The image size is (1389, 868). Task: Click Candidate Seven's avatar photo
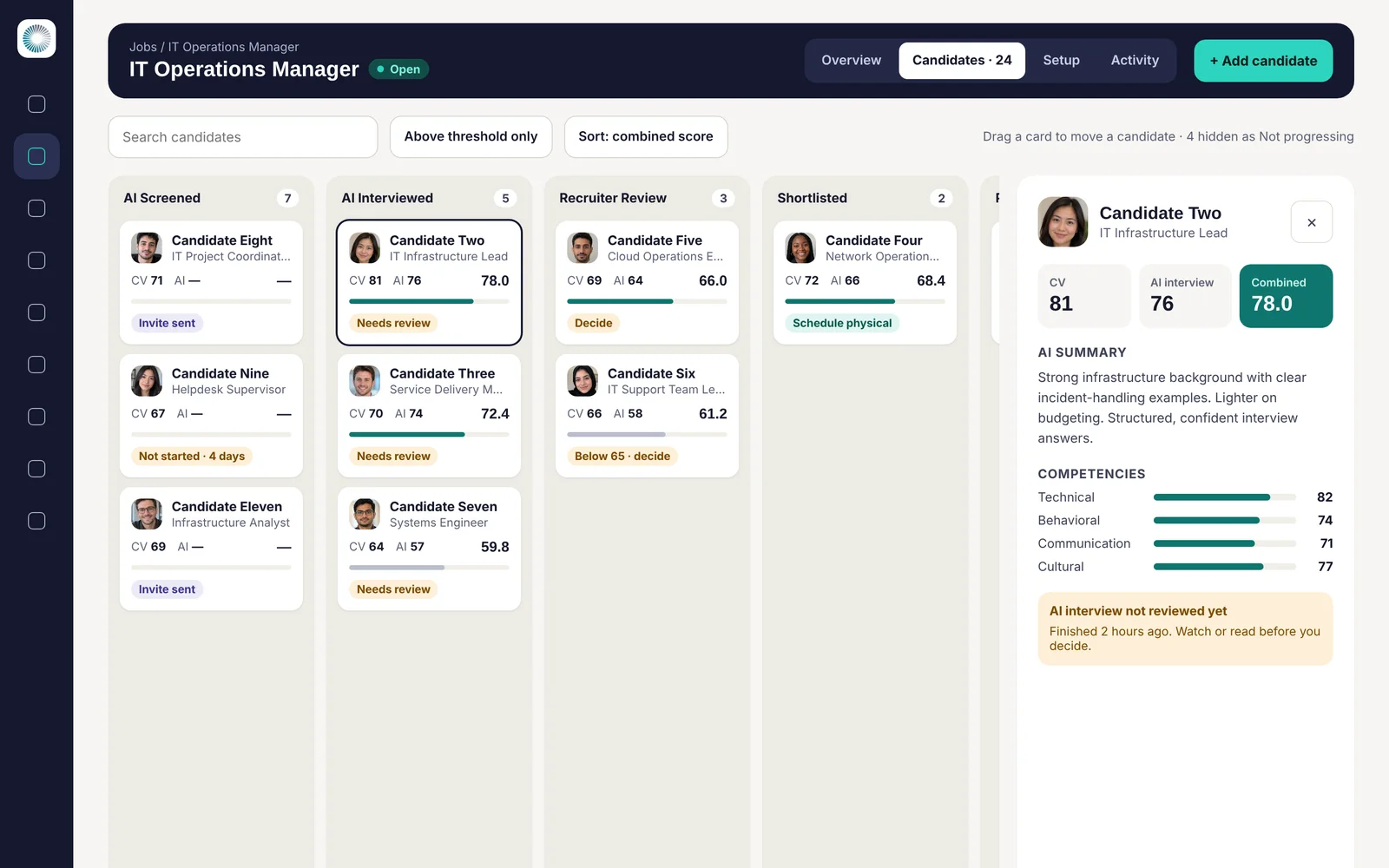click(x=365, y=514)
